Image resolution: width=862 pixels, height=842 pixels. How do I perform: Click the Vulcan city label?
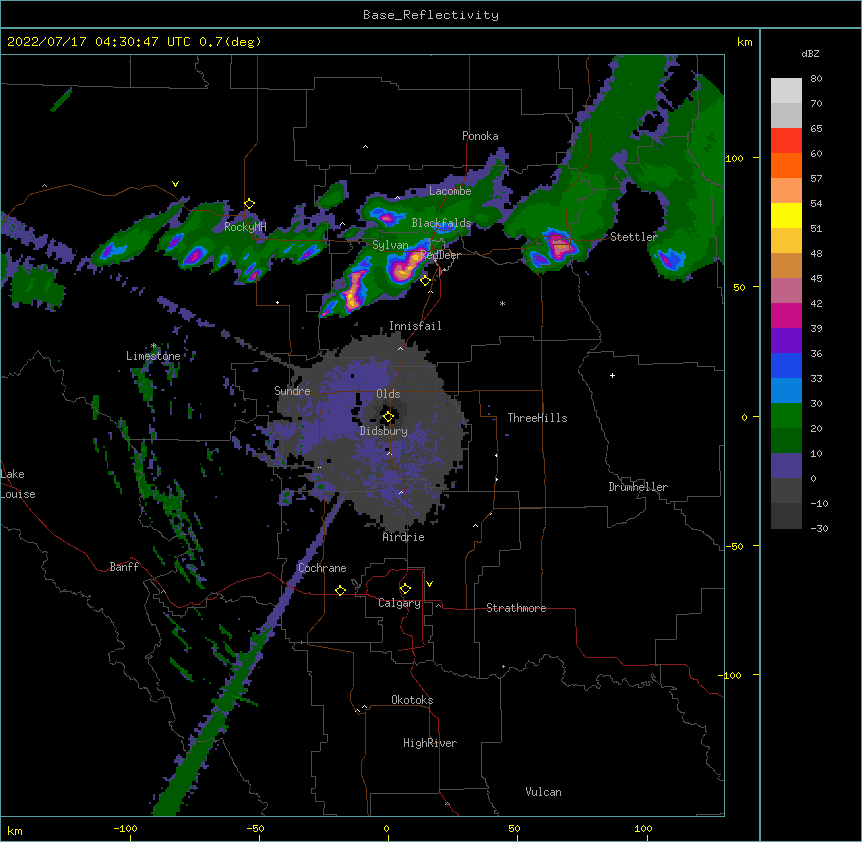coord(543,792)
